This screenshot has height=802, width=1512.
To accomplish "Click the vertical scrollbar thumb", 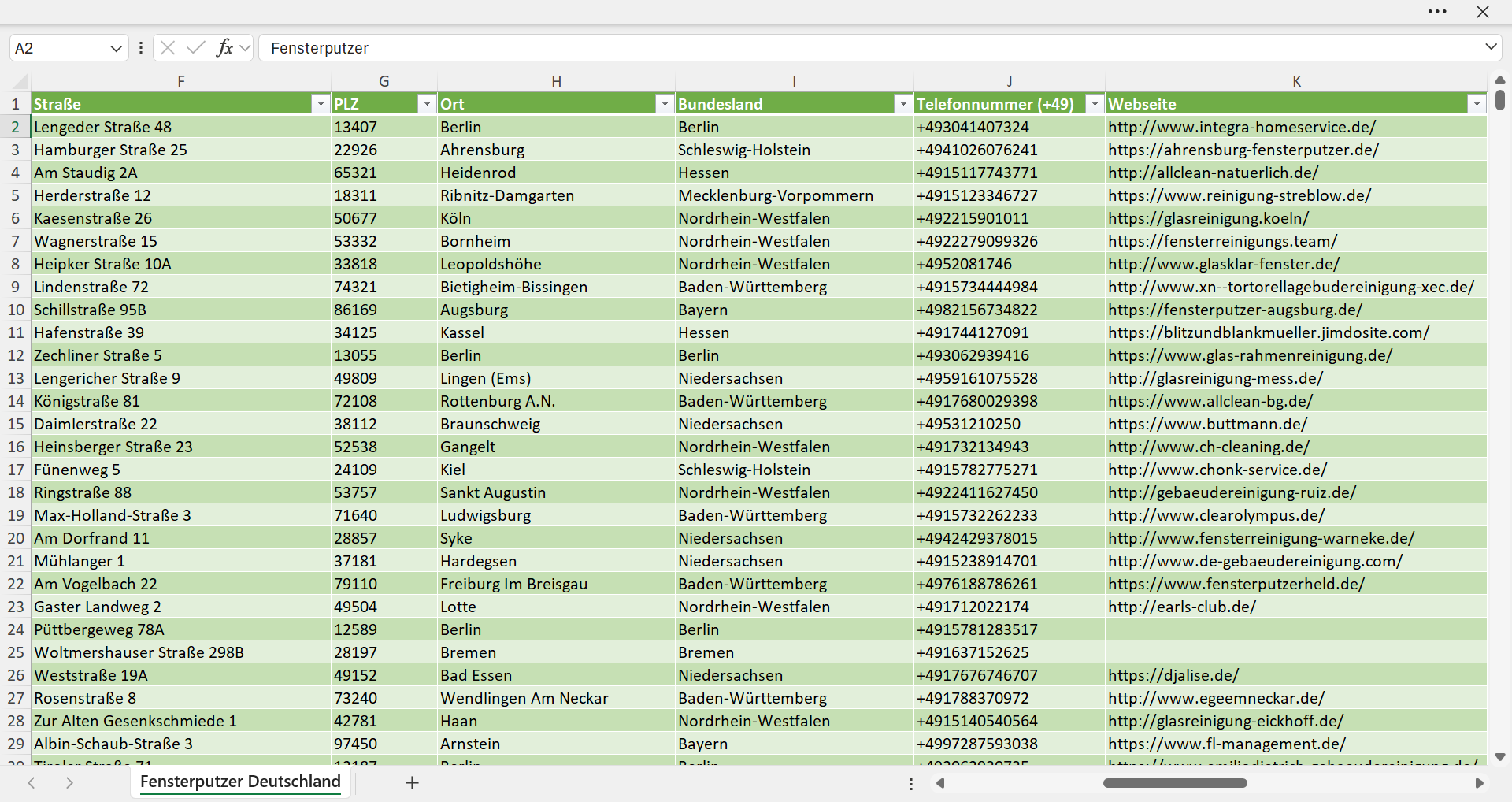I will [x=1500, y=100].
